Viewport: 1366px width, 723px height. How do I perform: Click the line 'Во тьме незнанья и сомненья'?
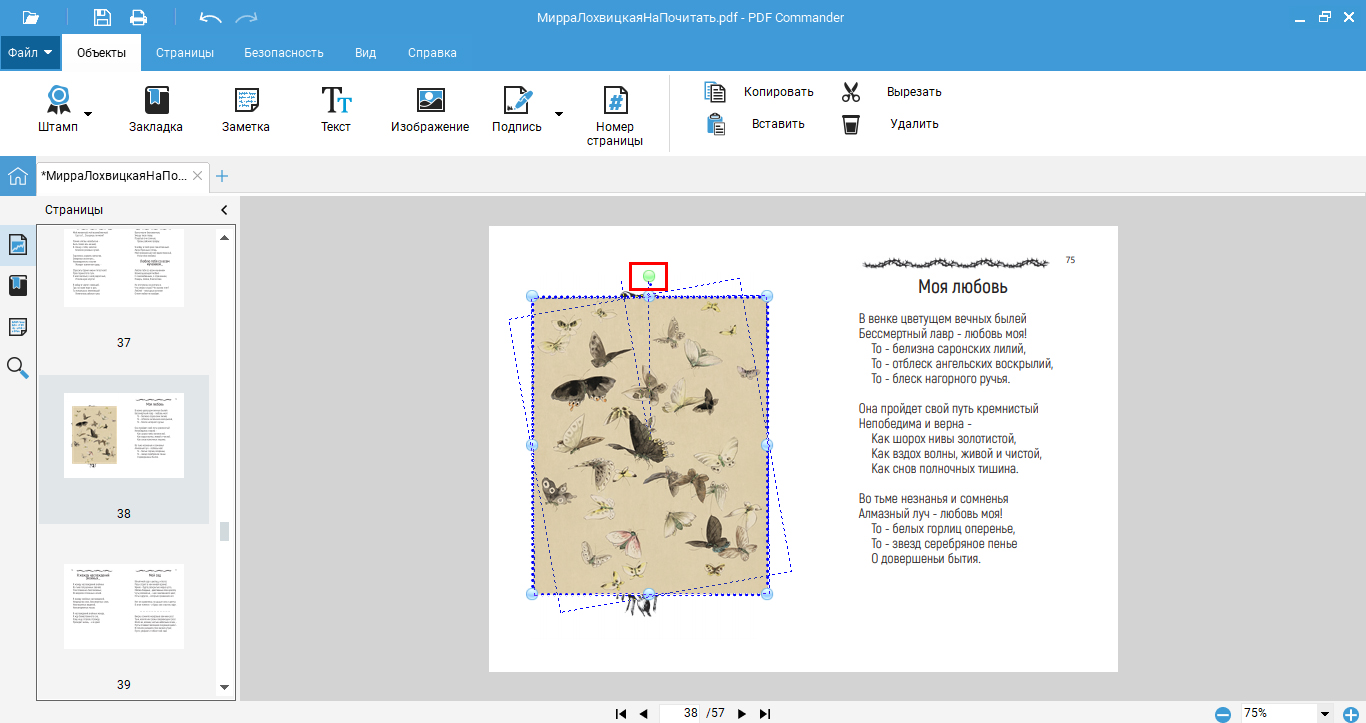[x=934, y=499]
